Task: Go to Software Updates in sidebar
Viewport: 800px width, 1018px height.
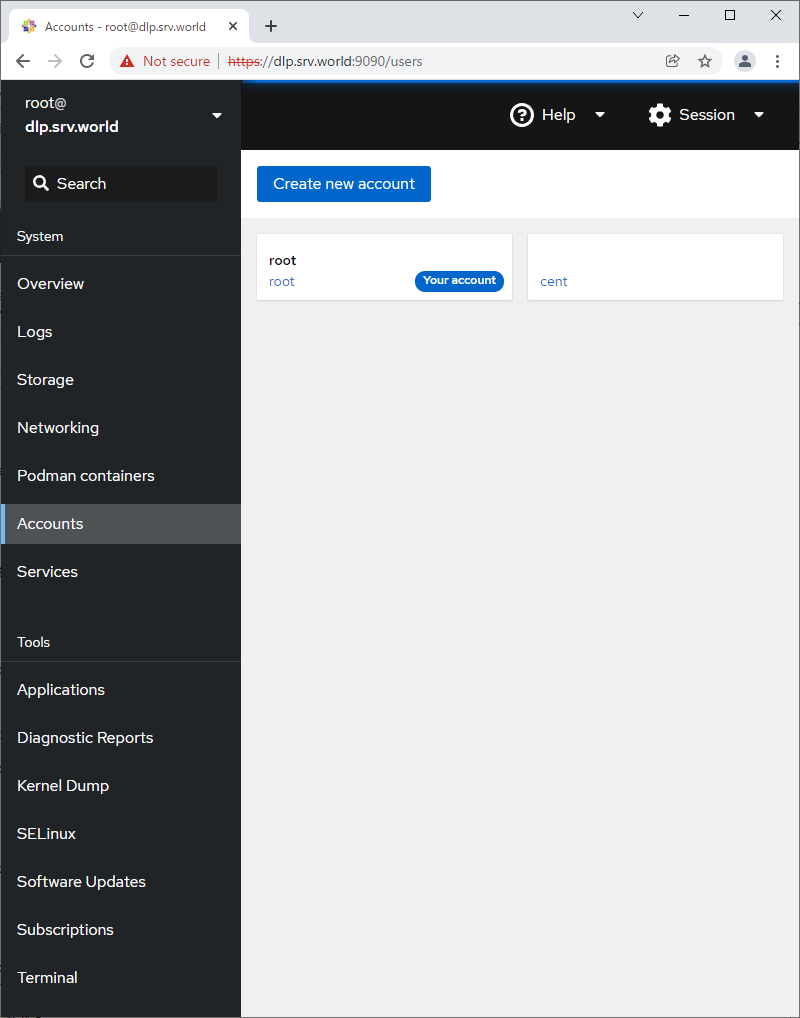Action: pyautogui.click(x=81, y=882)
